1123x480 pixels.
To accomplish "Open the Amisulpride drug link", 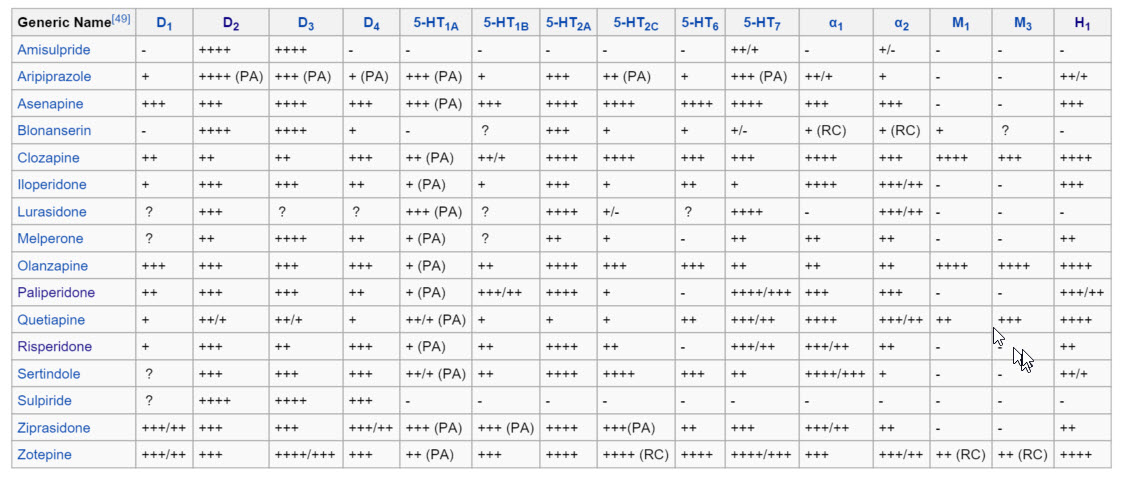I will click(54, 50).
